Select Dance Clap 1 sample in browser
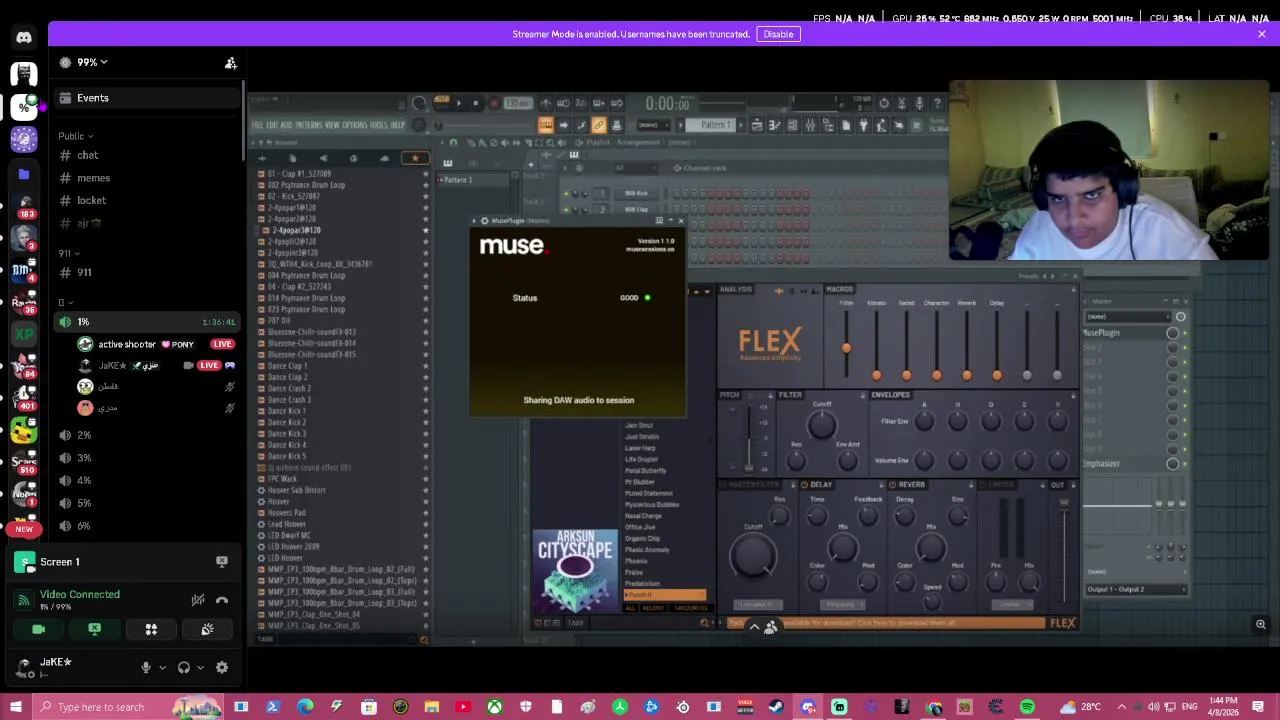 (x=287, y=366)
